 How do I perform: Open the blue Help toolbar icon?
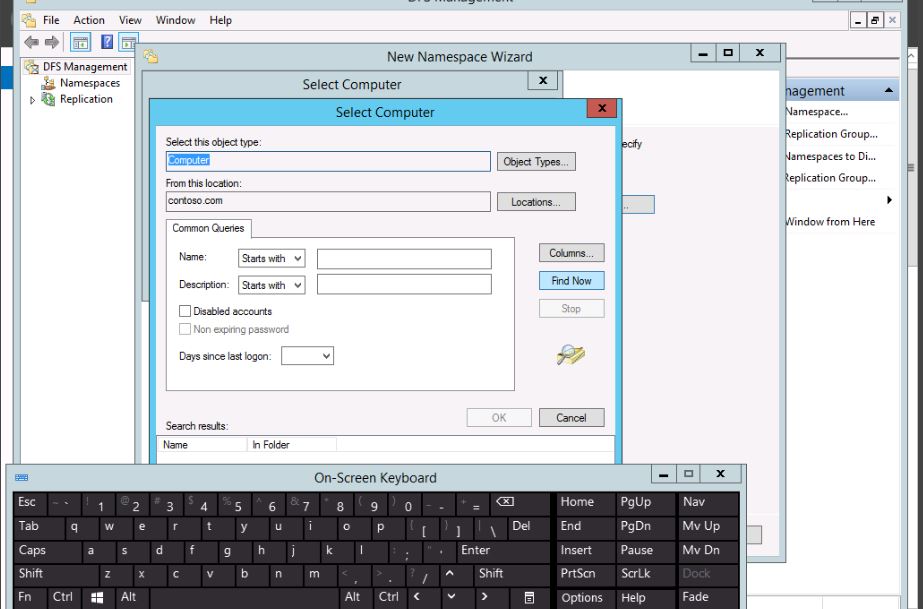(107, 42)
